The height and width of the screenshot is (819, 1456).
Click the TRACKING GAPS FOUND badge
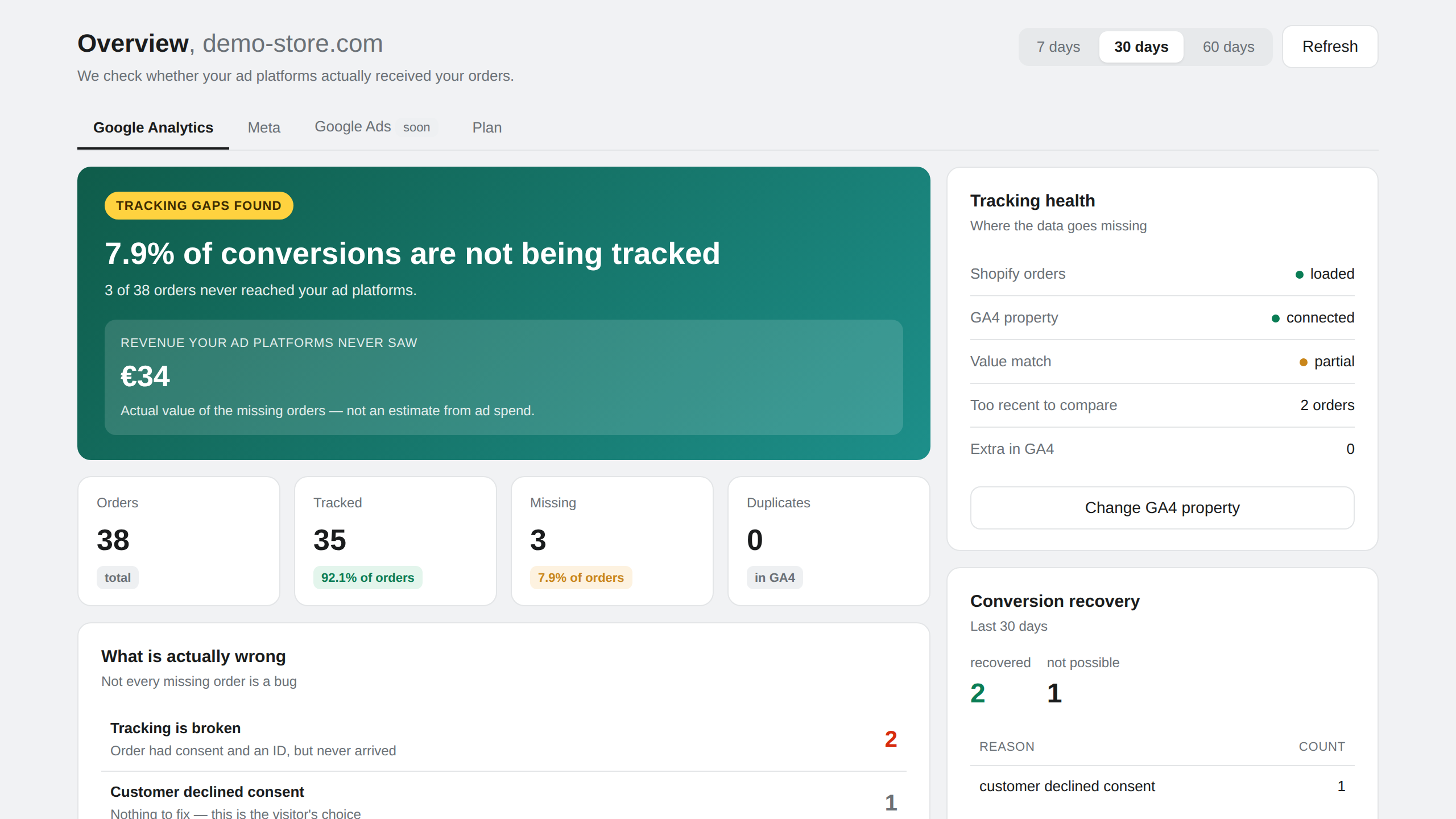(x=198, y=205)
